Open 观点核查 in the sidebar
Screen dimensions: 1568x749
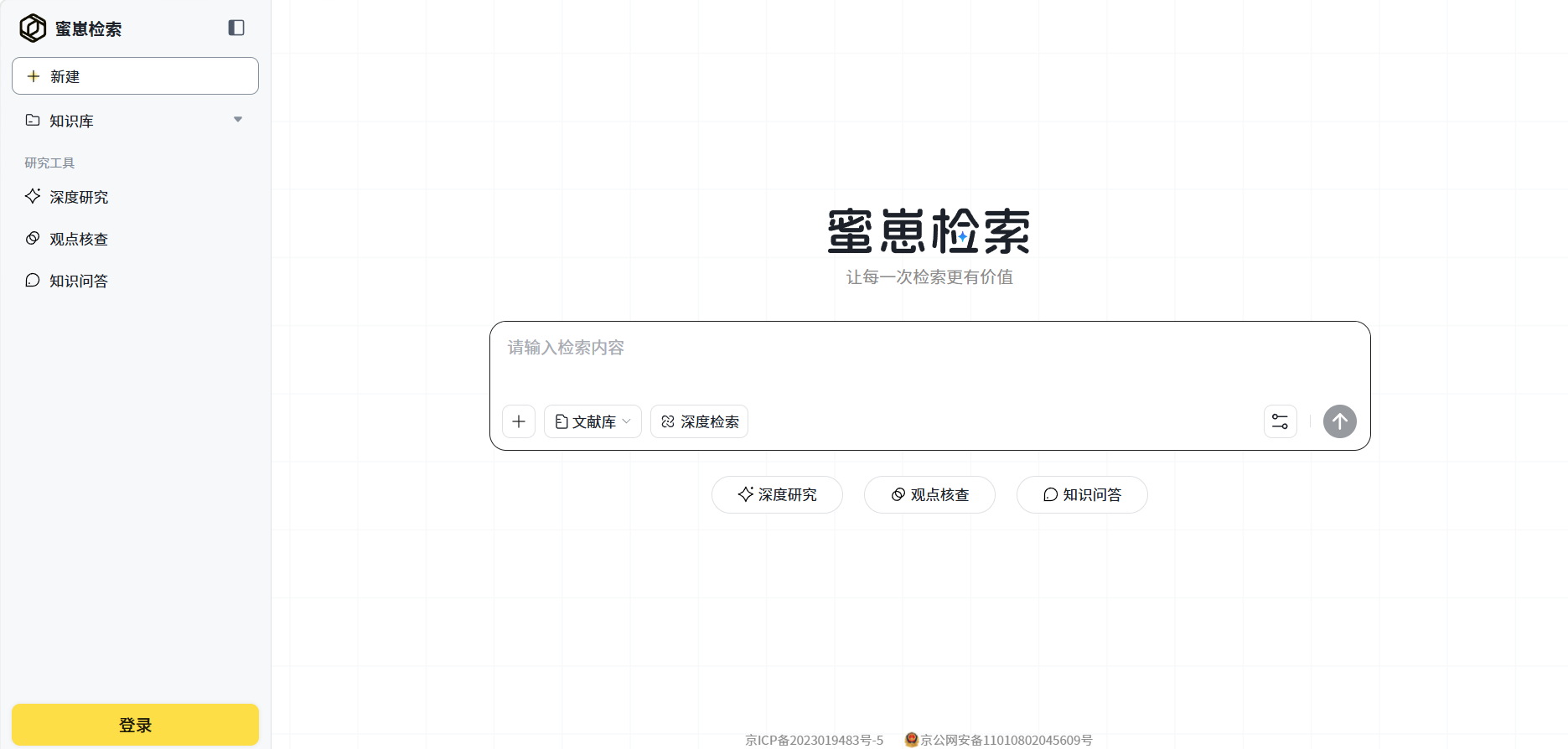(134, 239)
